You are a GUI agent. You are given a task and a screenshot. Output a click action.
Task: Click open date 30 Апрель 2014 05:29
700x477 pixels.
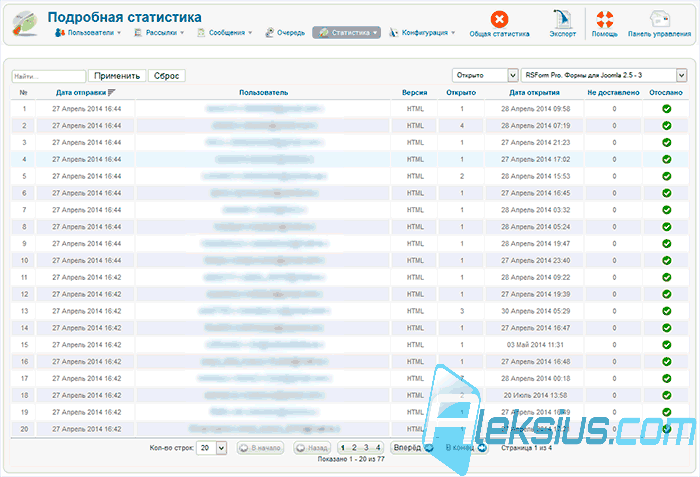coord(535,311)
